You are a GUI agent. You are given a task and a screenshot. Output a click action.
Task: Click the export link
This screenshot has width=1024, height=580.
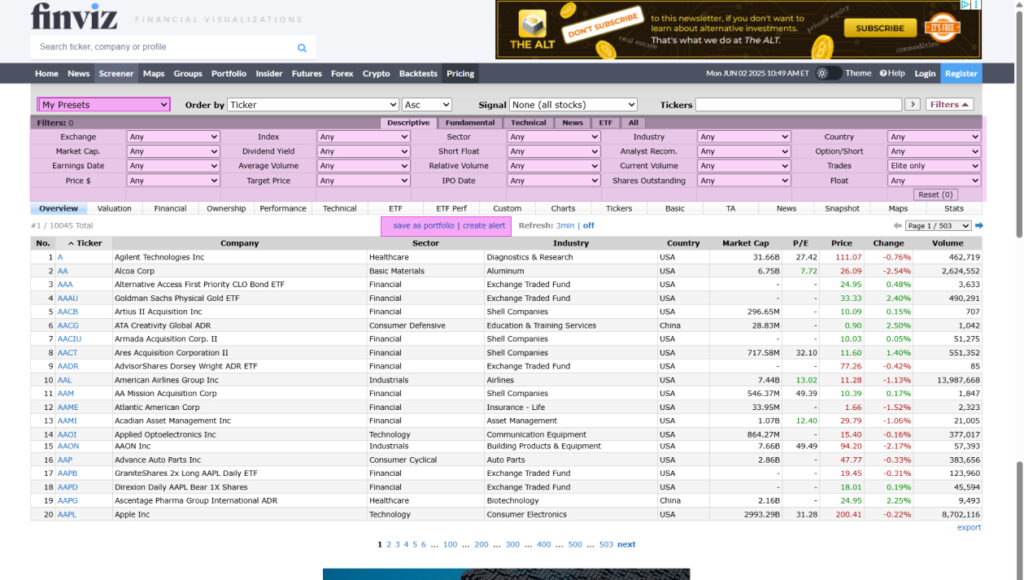[969, 528]
